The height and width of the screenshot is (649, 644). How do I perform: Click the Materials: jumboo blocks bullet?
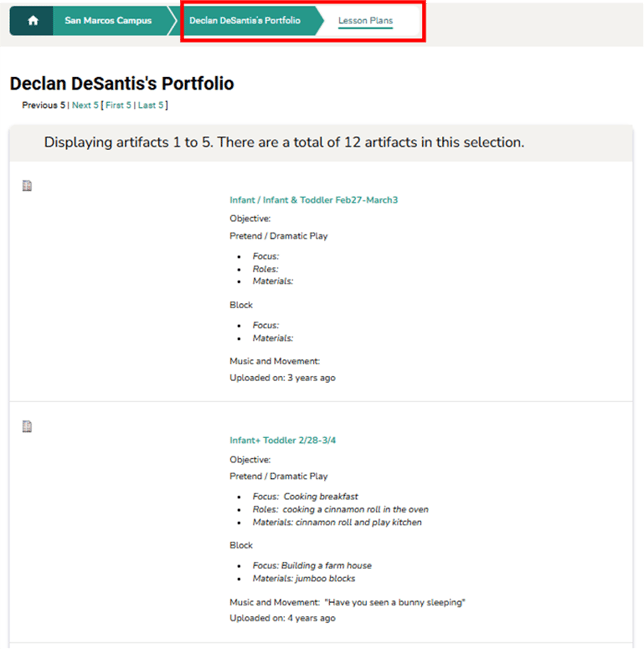tap(304, 578)
